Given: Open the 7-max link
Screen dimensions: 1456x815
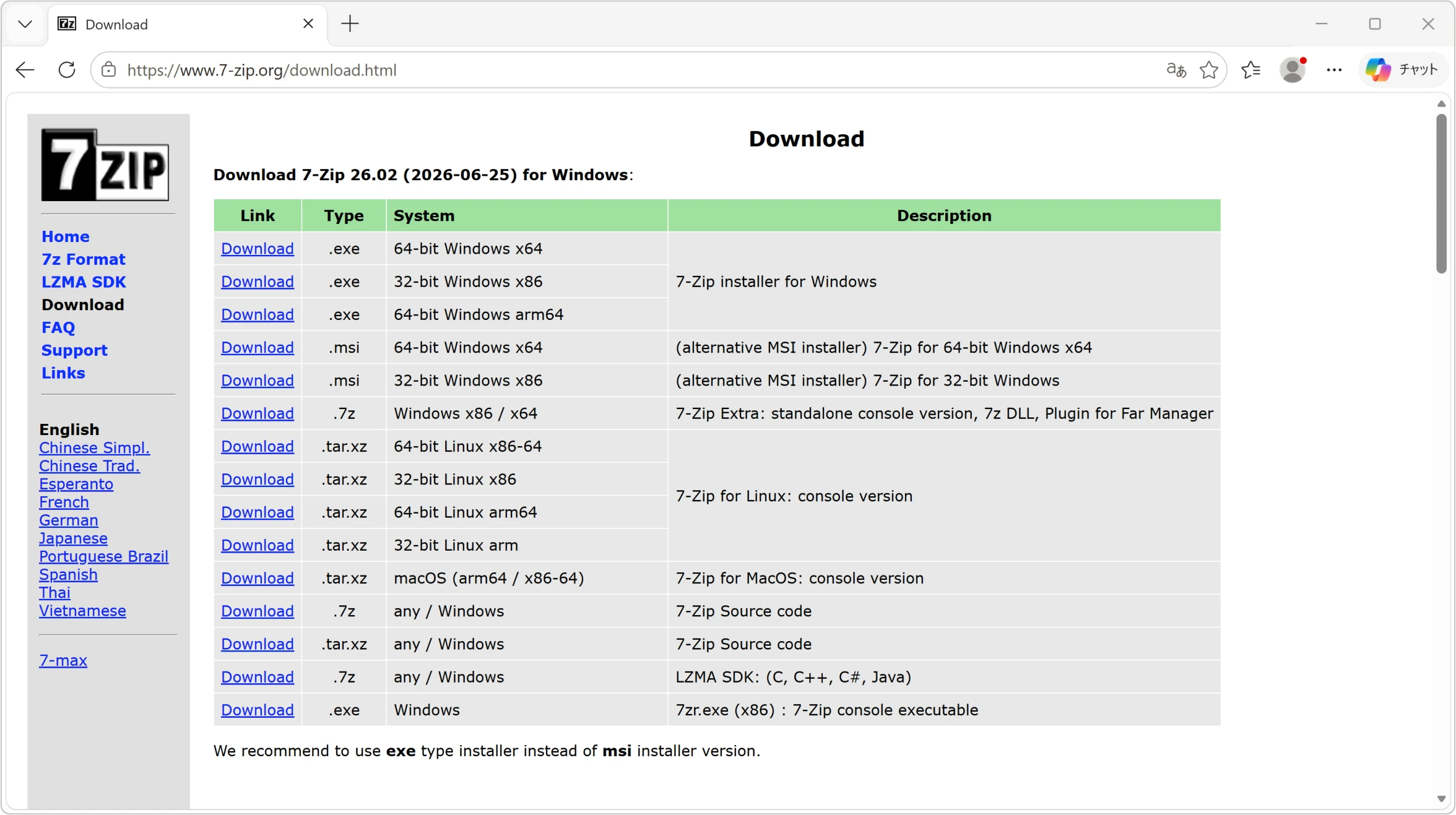Looking at the screenshot, I should (x=63, y=660).
